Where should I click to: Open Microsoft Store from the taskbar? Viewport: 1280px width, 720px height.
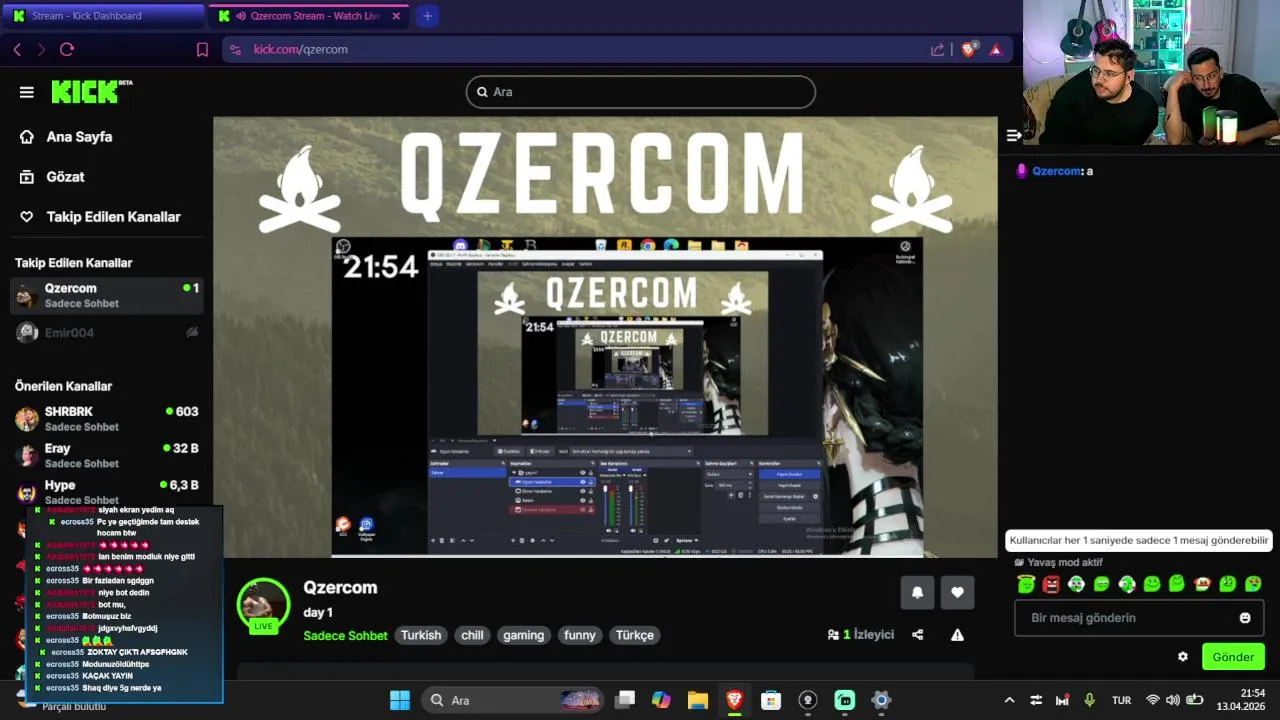point(771,700)
